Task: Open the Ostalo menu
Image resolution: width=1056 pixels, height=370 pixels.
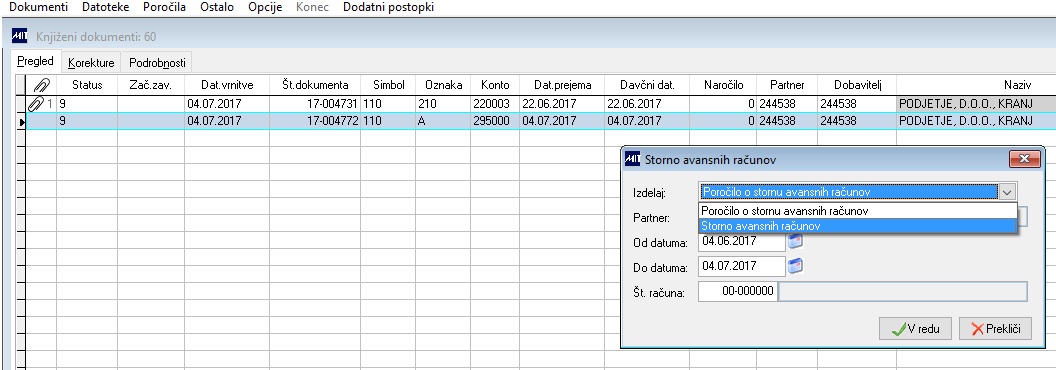Action: coord(217,7)
